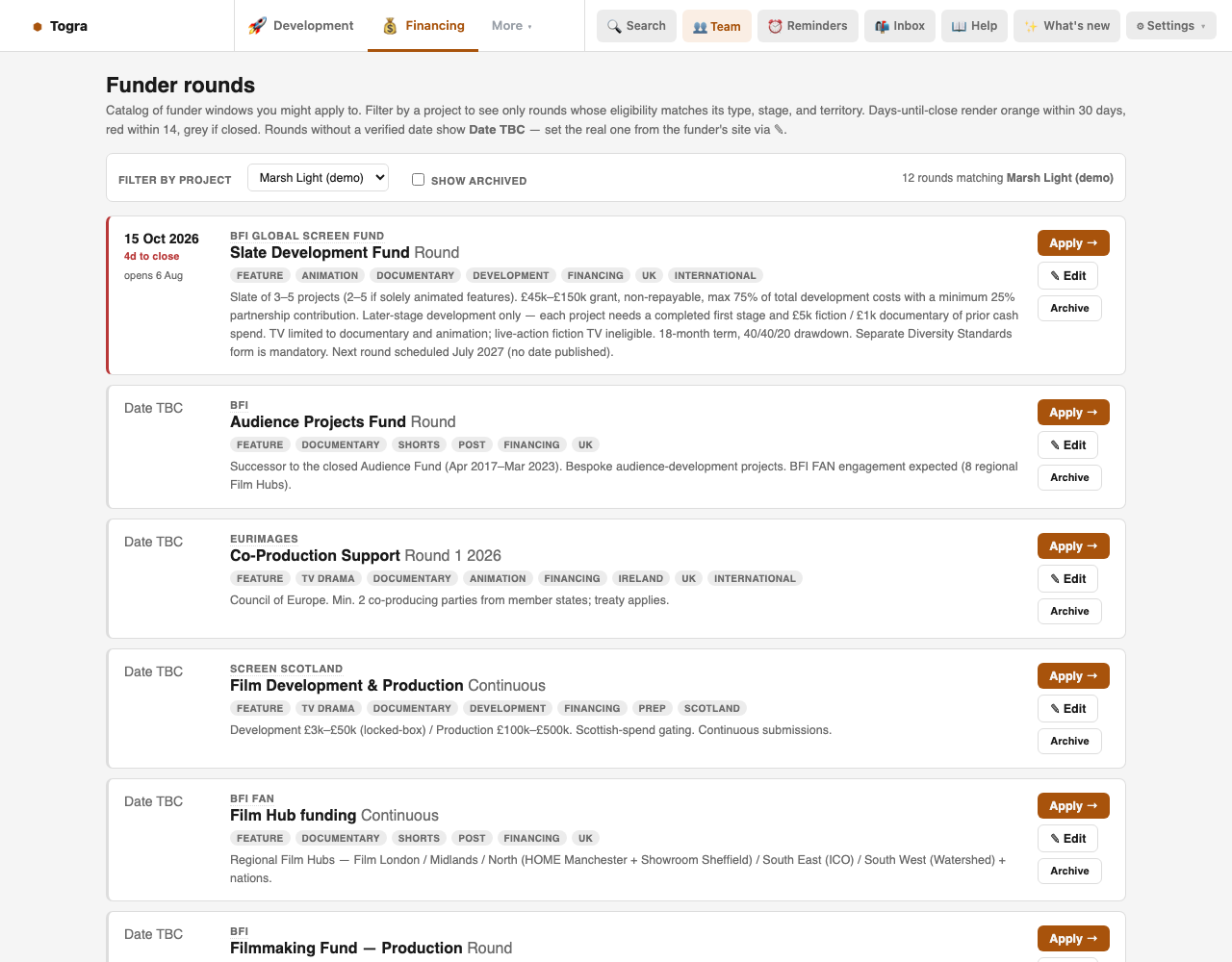The width and height of the screenshot is (1232, 962).
Task: Edit the Audience Projects Fund round
Action: pyautogui.click(x=1068, y=445)
